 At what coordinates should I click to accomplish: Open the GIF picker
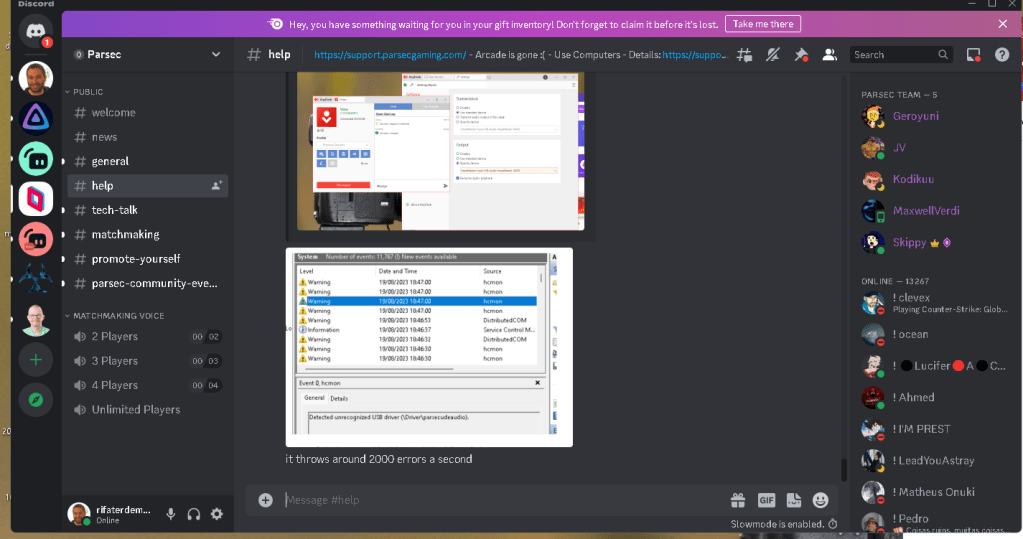pos(766,500)
